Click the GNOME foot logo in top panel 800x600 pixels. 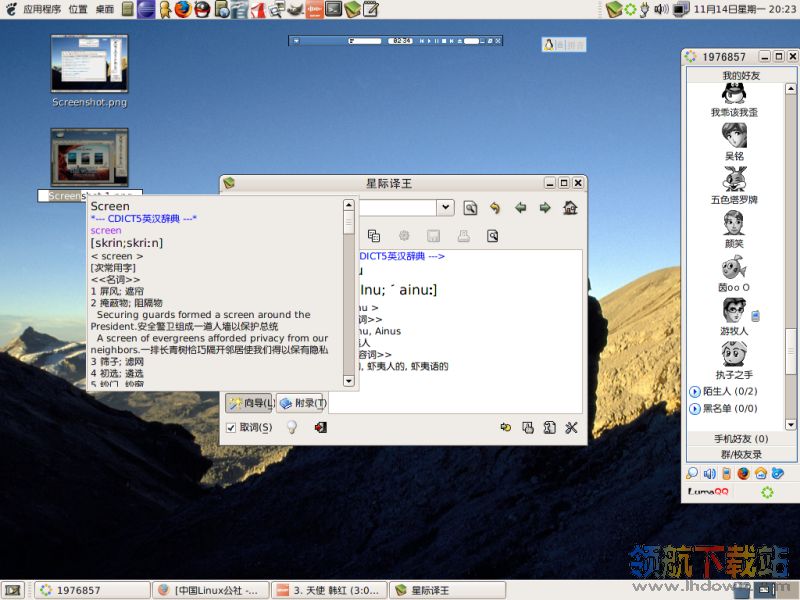point(11,9)
